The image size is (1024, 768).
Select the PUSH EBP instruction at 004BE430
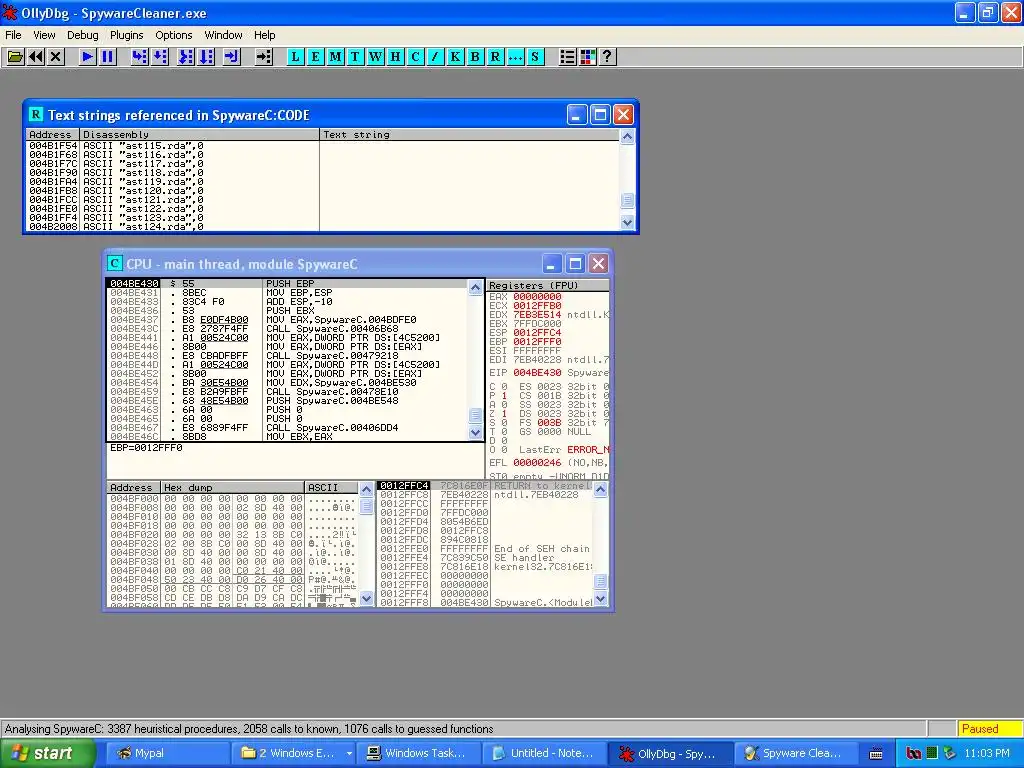(x=287, y=283)
